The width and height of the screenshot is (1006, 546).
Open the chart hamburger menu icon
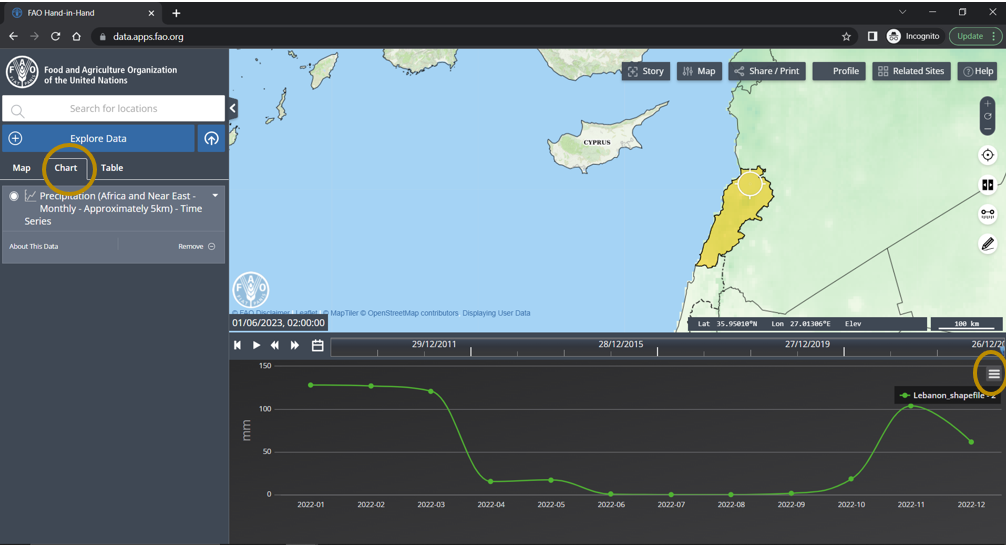[x=993, y=374]
